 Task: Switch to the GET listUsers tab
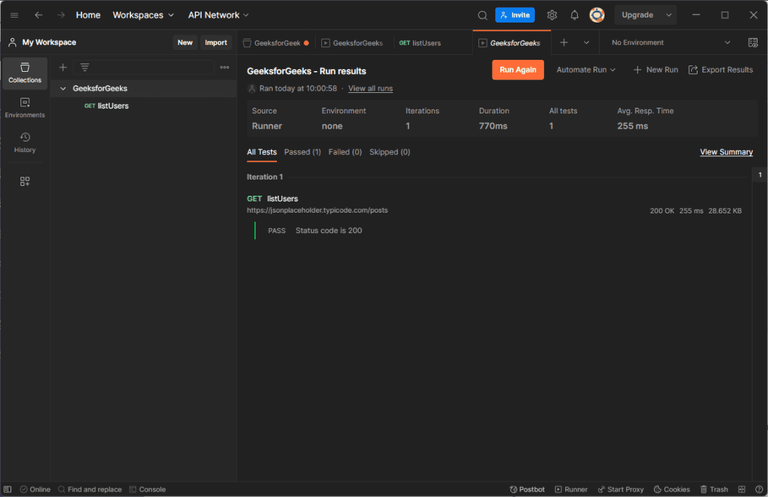(x=420, y=43)
